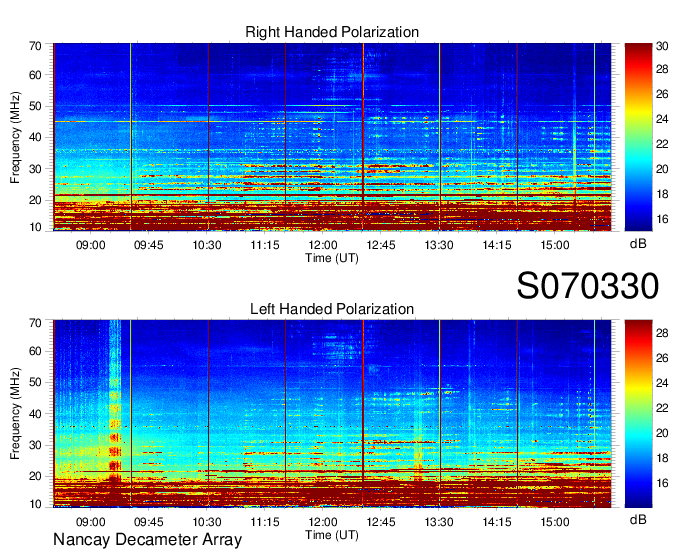Image resolution: width=680 pixels, height=552 pixels.
Task: Click the 10:30 tick label on bottom plot
Action: [x=207, y=522]
